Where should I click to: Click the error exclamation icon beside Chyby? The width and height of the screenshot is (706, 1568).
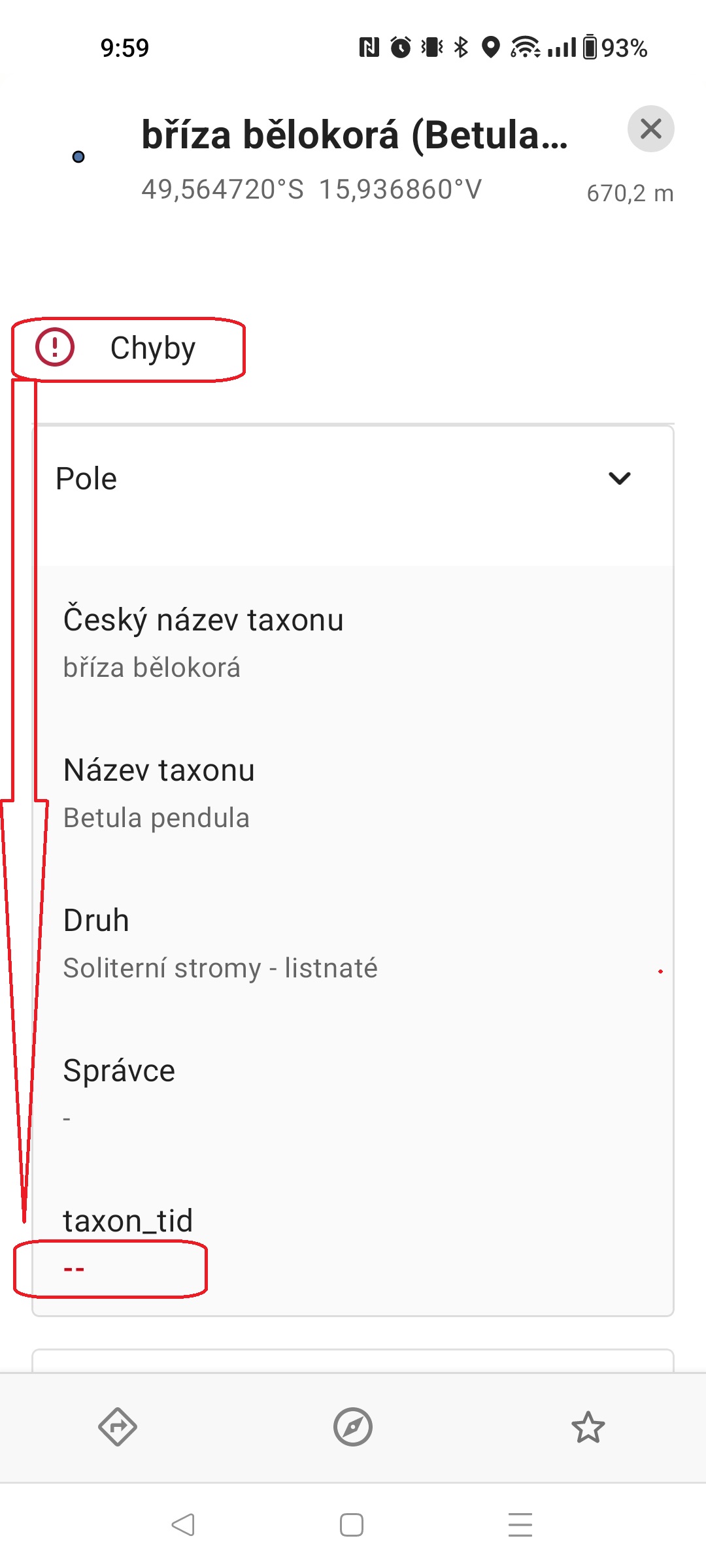(x=56, y=348)
